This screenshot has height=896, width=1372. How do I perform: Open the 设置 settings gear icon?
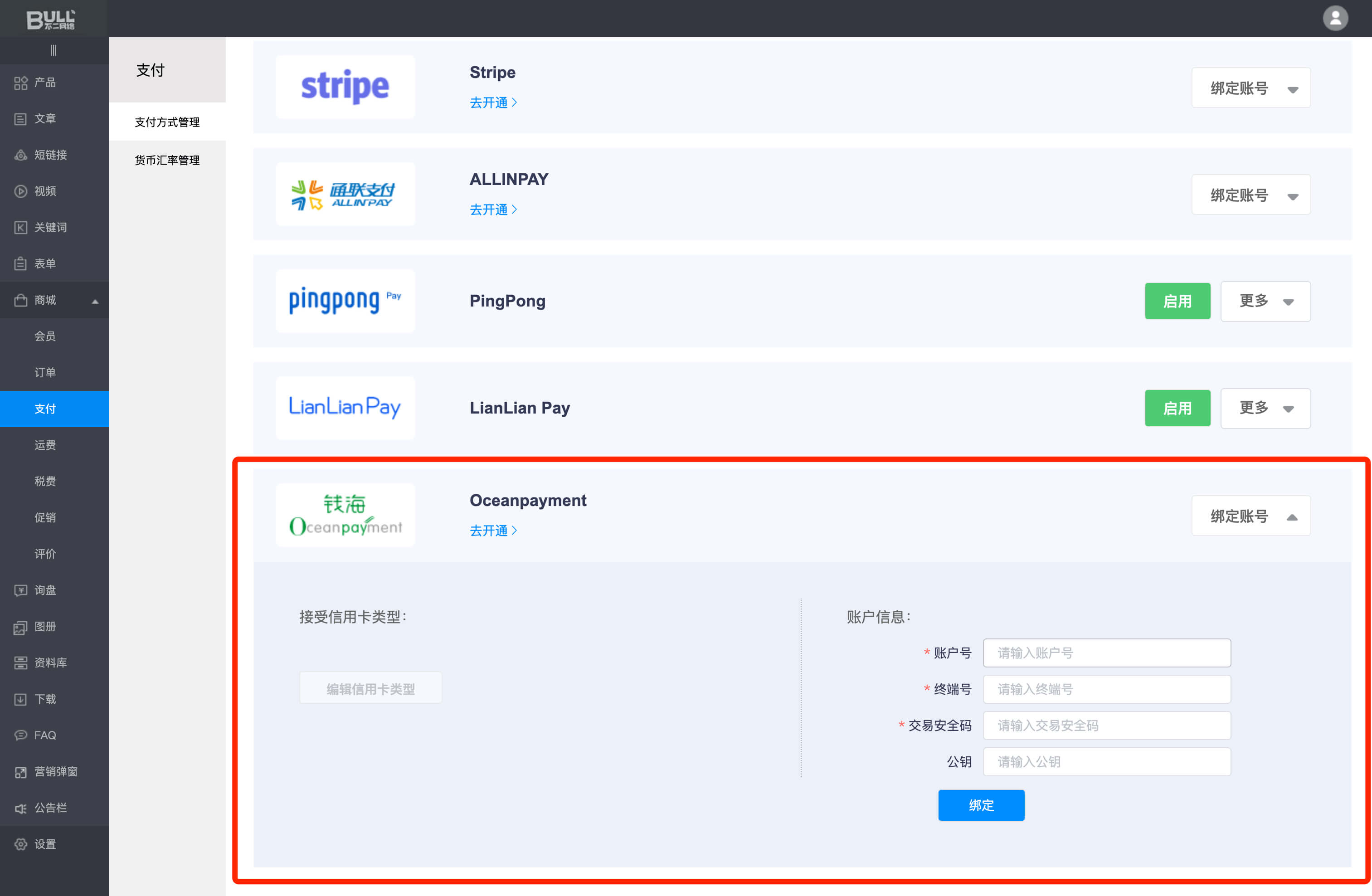(21, 844)
